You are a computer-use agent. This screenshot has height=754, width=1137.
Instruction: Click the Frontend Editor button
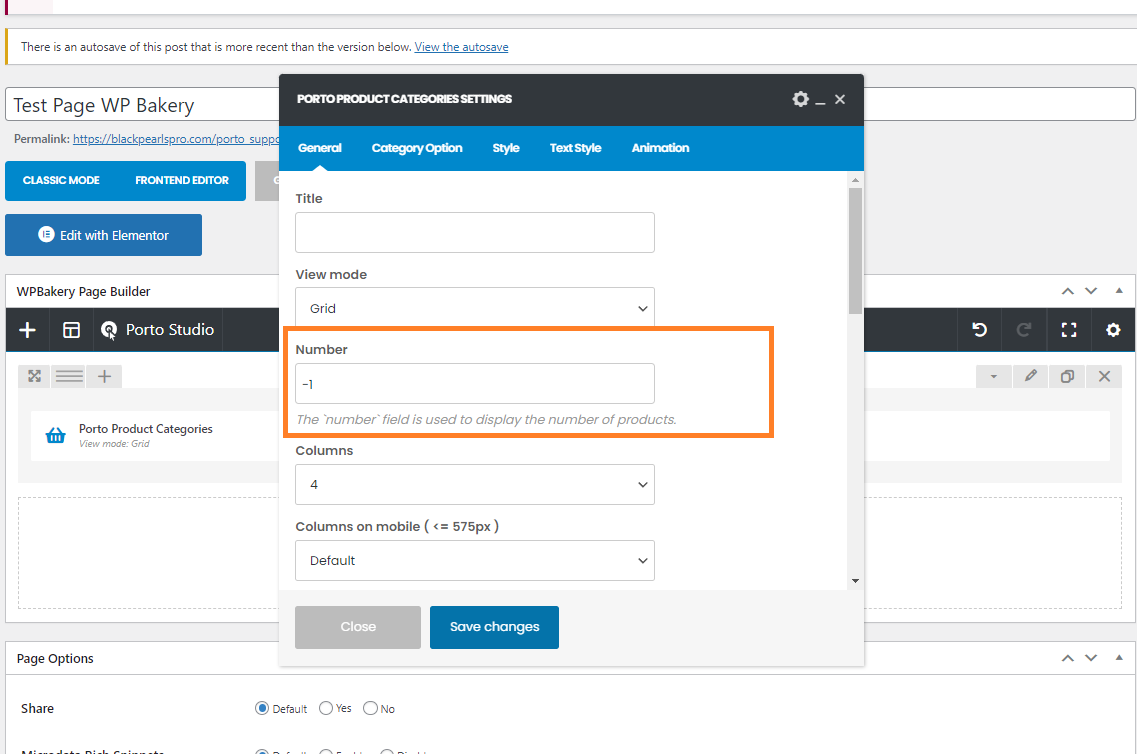click(x=182, y=181)
